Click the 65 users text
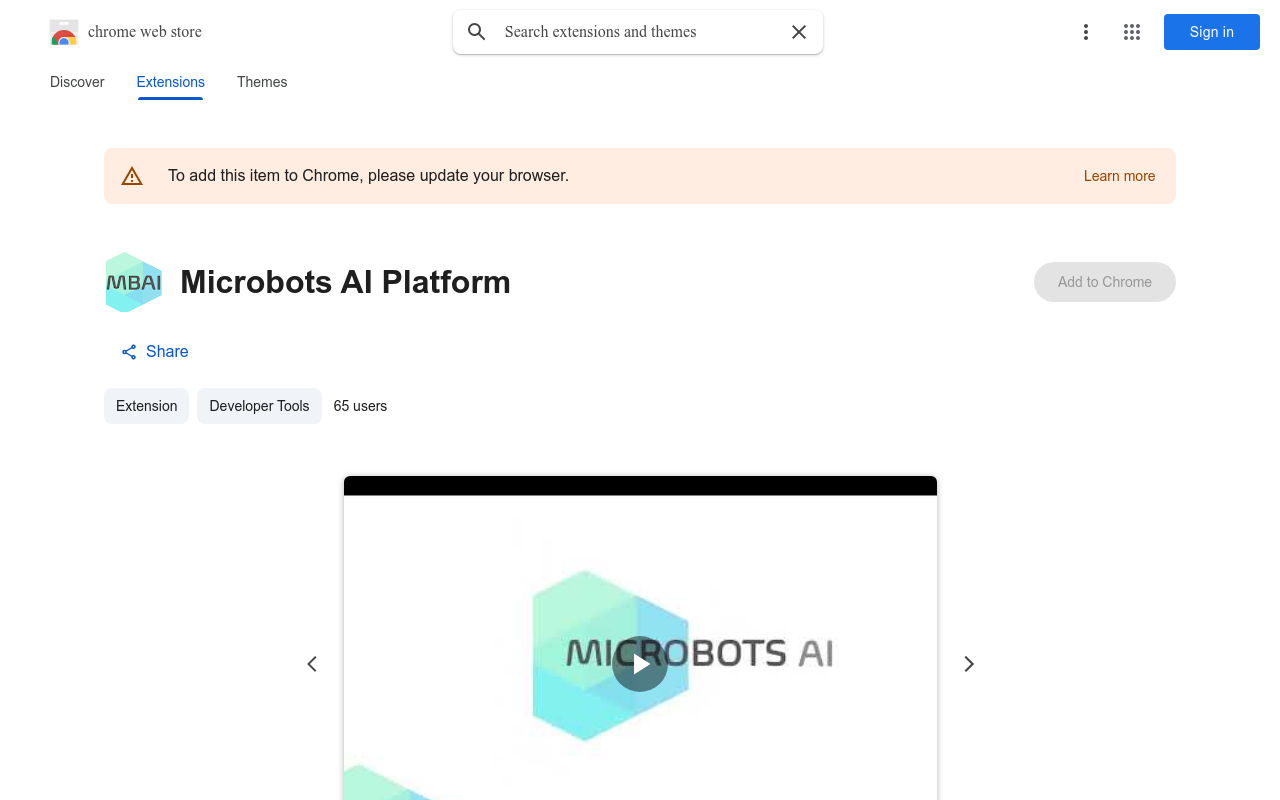Image resolution: width=1280 pixels, height=800 pixels. click(x=360, y=406)
